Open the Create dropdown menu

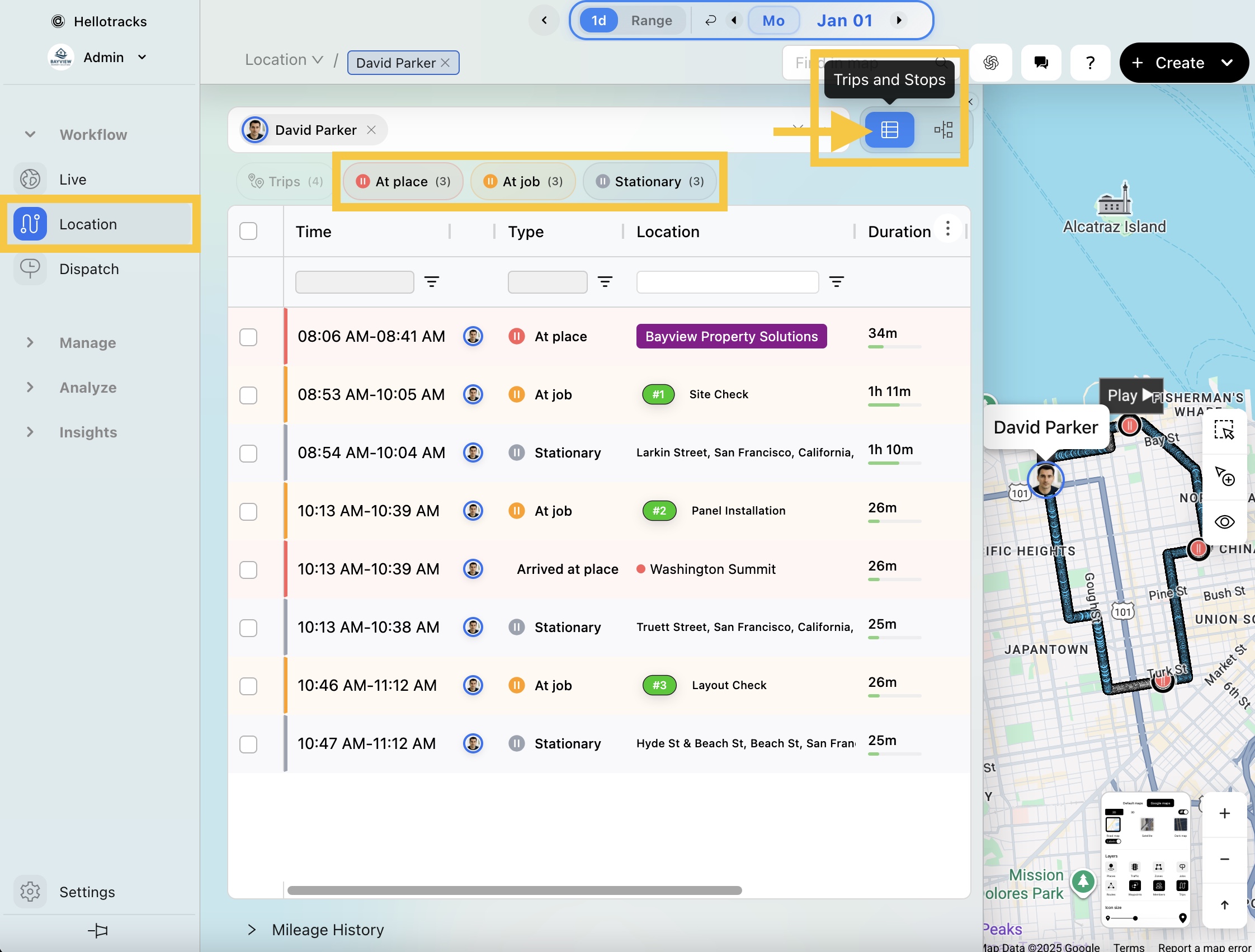(x=1226, y=63)
